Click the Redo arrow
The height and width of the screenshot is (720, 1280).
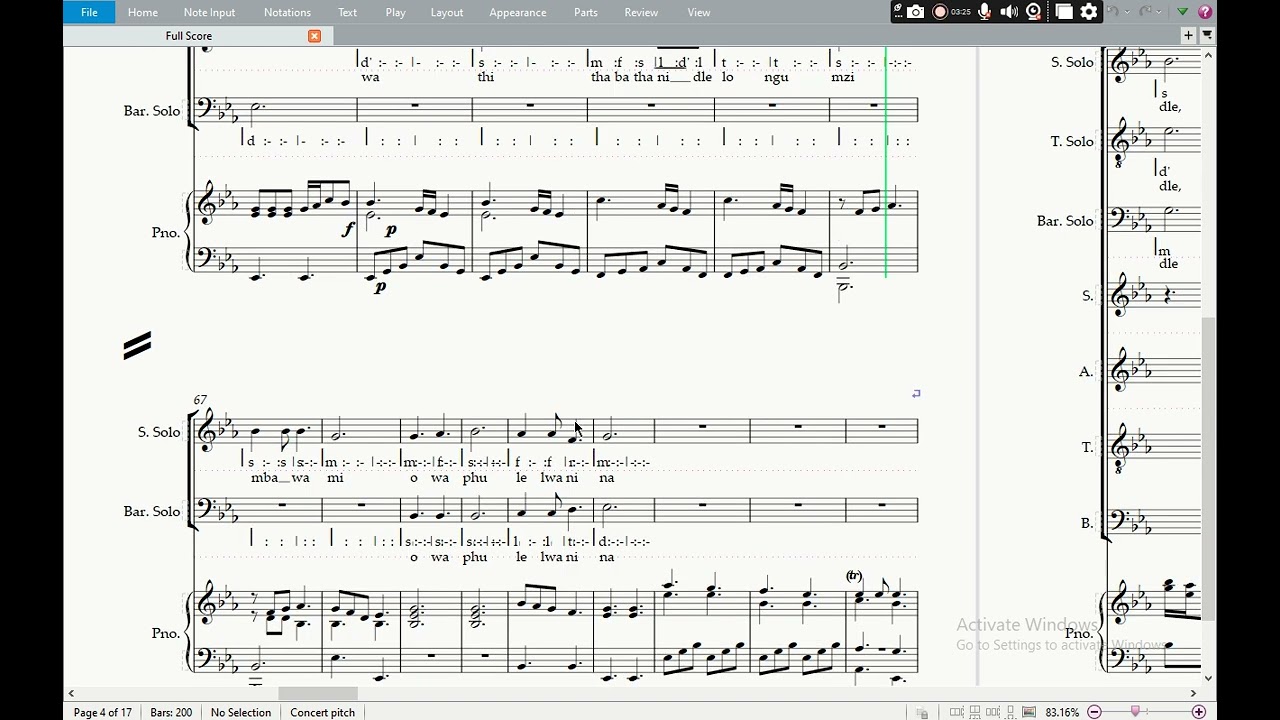pos(1145,11)
